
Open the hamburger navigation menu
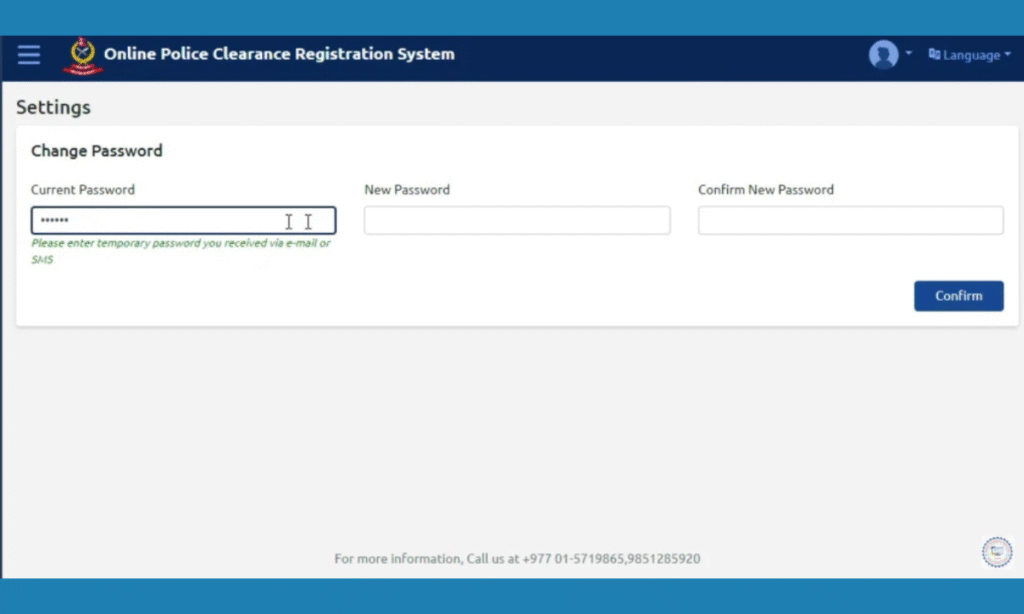(28, 55)
